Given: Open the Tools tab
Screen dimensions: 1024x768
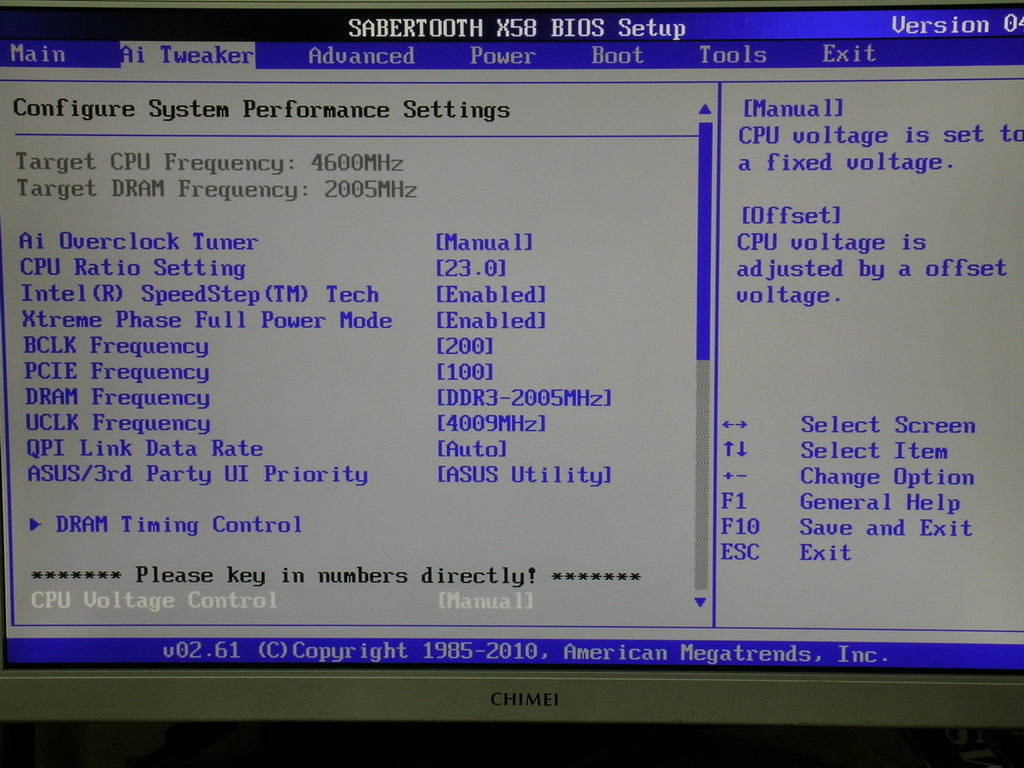Looking at the screenshot, I should coord(733,54).
